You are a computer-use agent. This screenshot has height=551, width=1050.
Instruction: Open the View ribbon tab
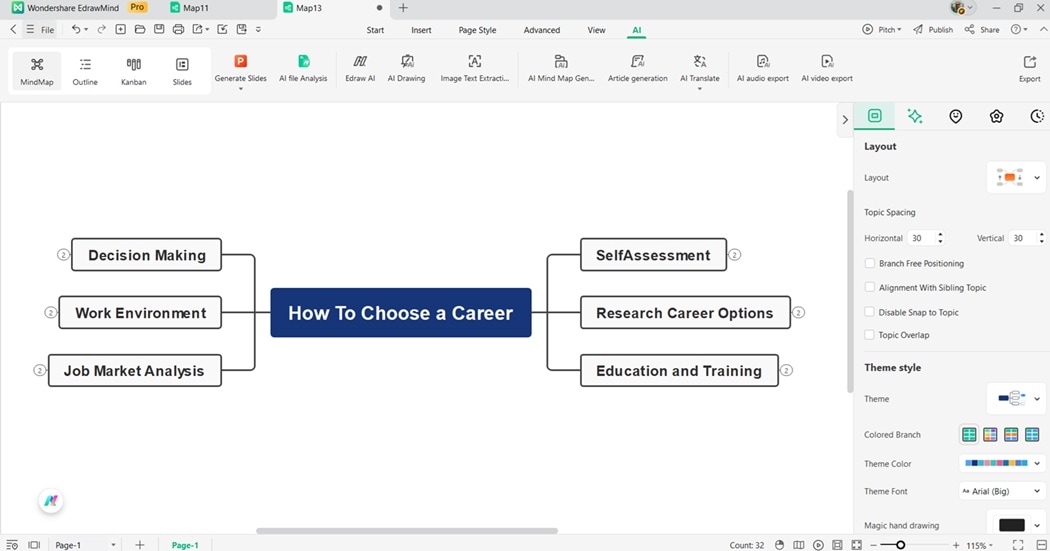point(596,30)
